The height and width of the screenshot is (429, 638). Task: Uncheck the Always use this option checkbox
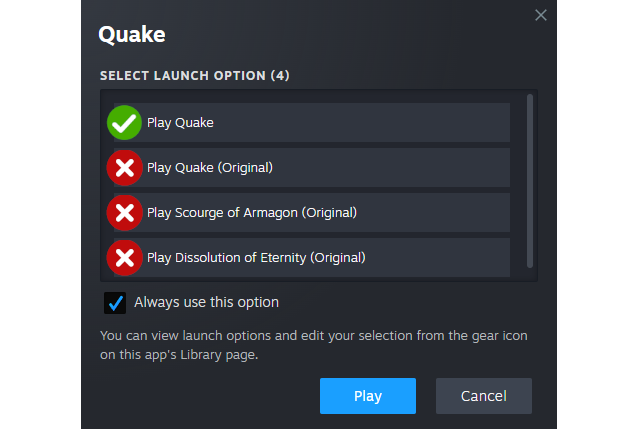click(115, 302)
